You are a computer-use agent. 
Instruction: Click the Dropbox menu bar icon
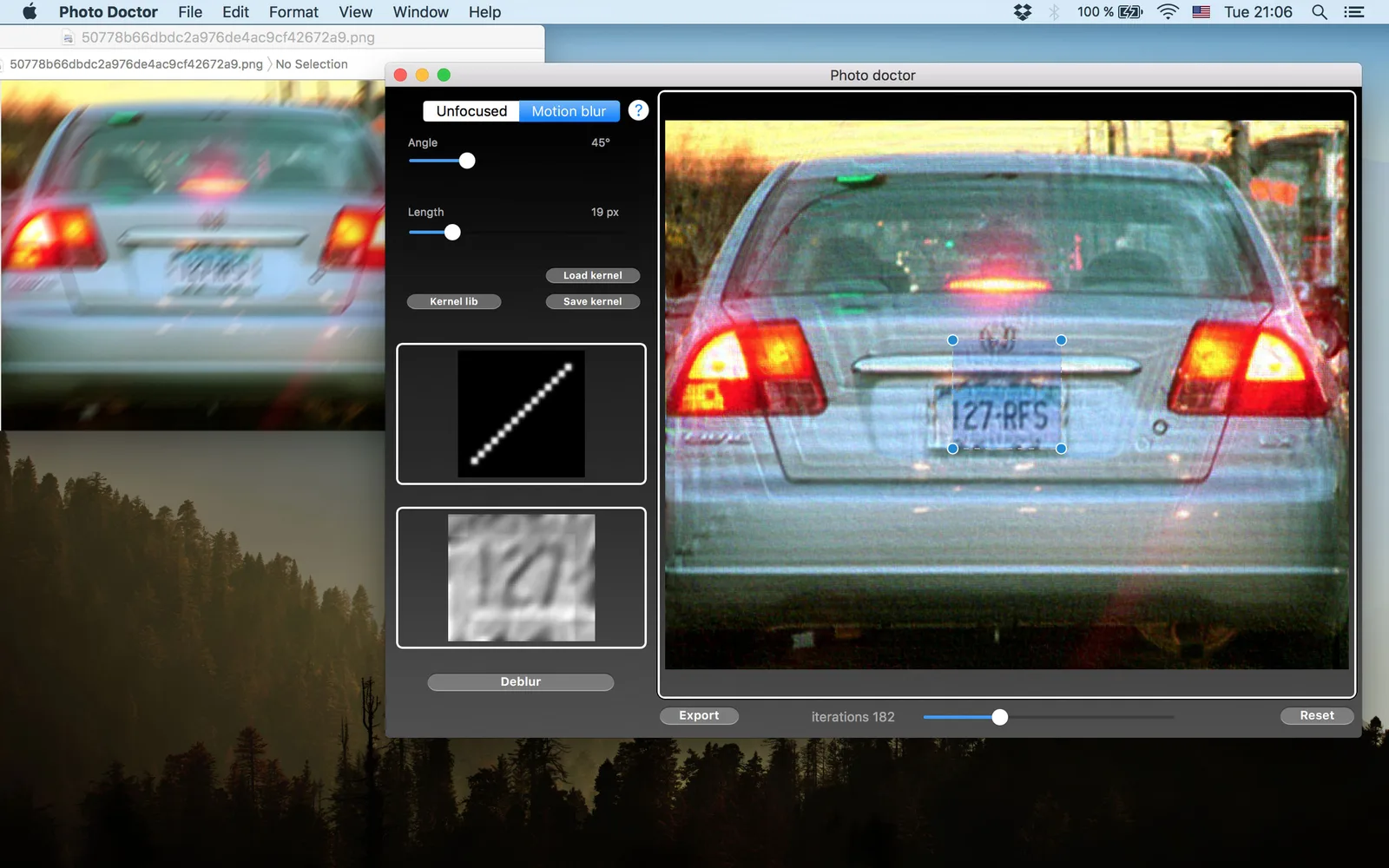point(1023,12)
